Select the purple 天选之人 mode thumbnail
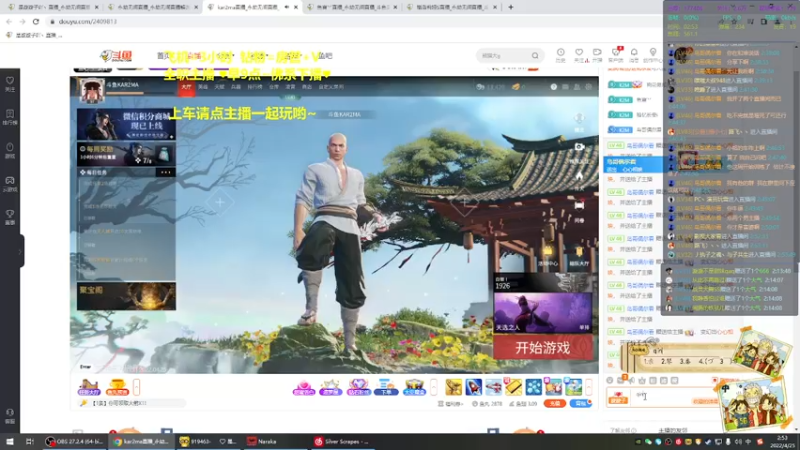The height and width of the screenshot is (450, 800). tap(543, 312)
